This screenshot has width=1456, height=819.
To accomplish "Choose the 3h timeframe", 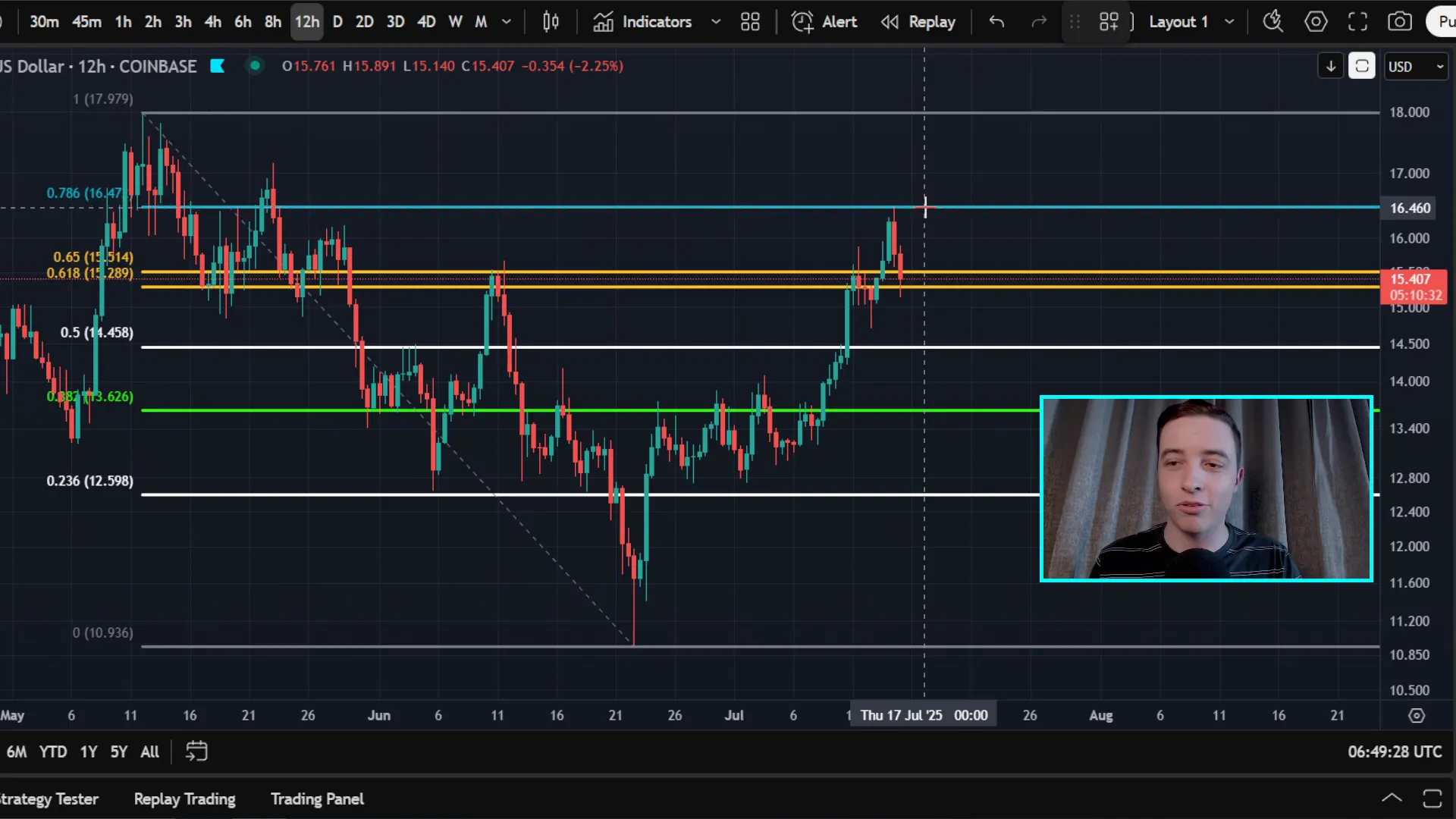I will tap(183, 22).
